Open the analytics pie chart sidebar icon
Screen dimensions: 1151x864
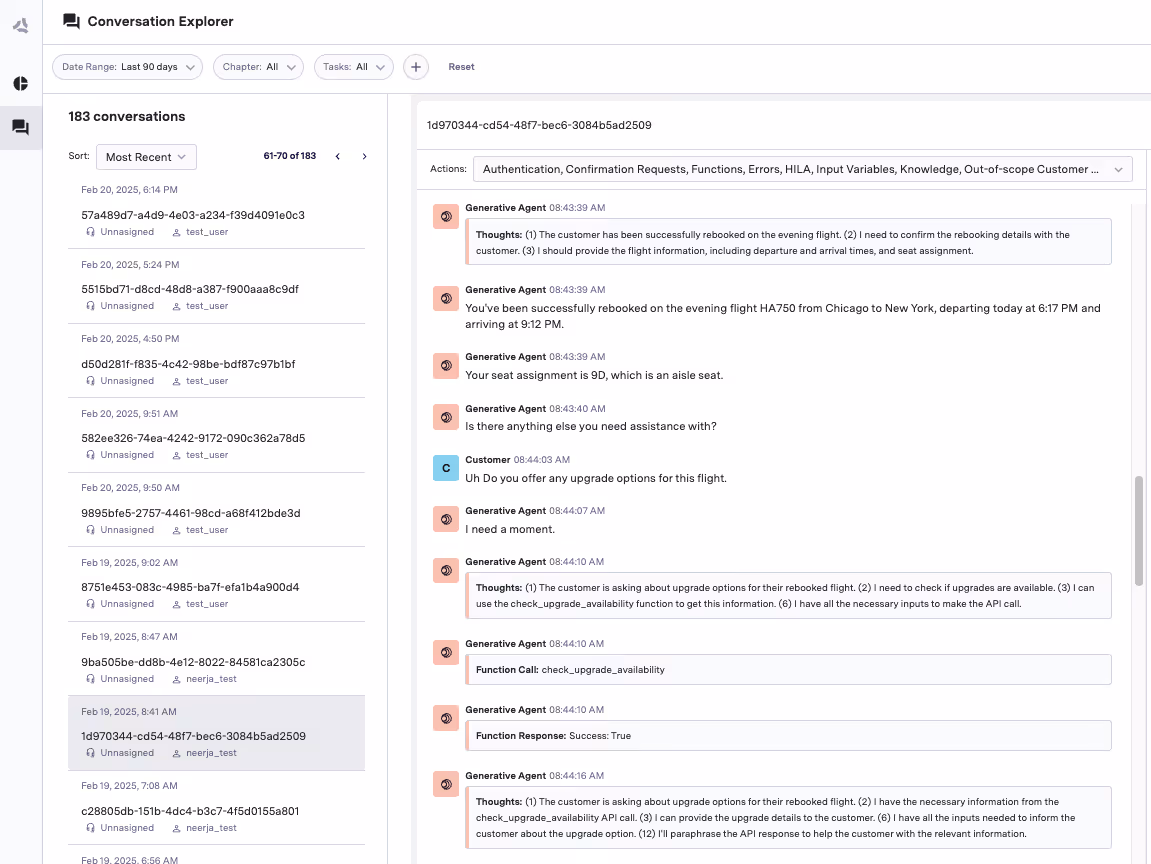coord(21,84)
